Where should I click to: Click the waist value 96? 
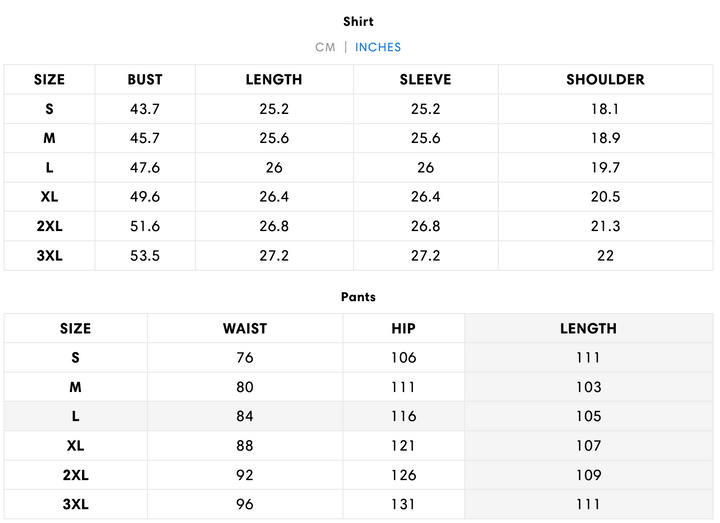pos(245,504)
